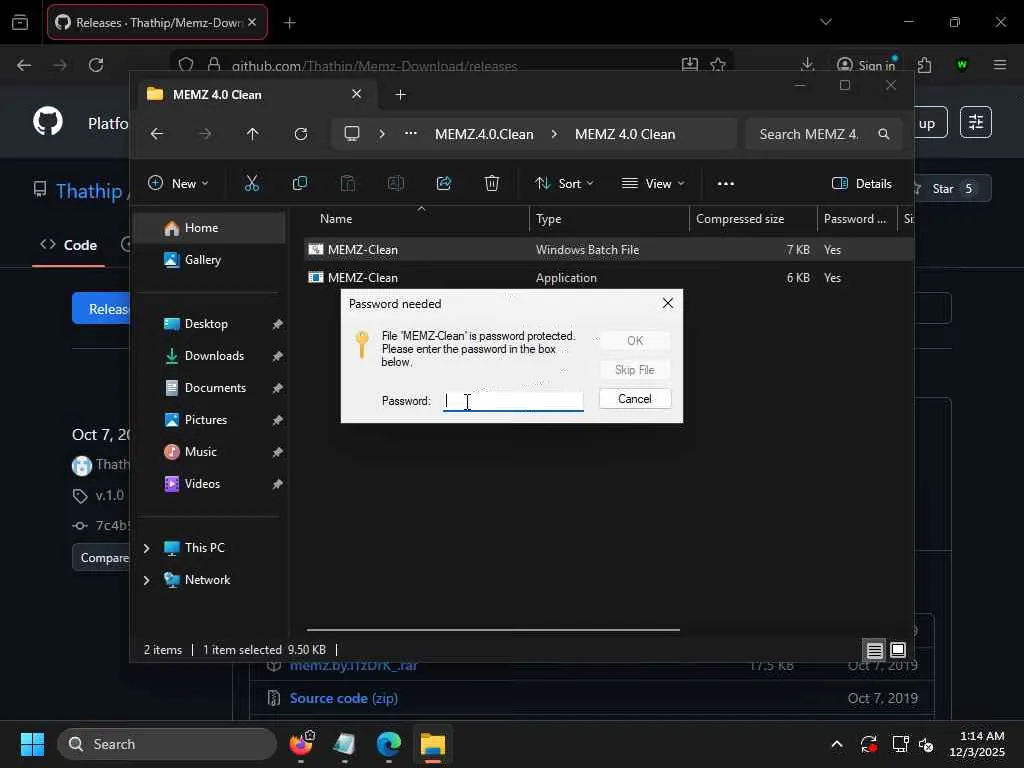
Task: Open Videos in the navigation pane
Action: [x=209, y=484]
